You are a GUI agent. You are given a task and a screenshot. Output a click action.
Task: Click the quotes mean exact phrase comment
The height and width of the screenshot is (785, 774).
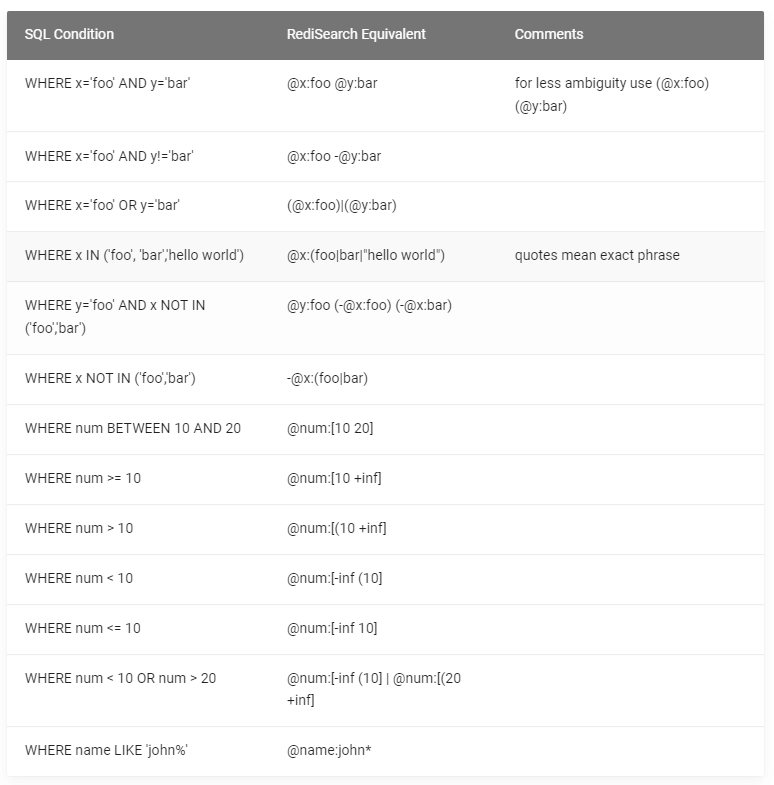pyautogui.click(x=597, y=255)
